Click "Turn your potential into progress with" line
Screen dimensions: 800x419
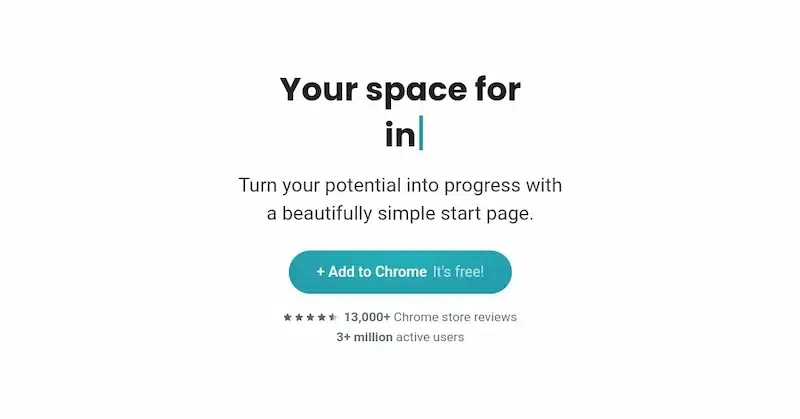[x=400, y=185]
